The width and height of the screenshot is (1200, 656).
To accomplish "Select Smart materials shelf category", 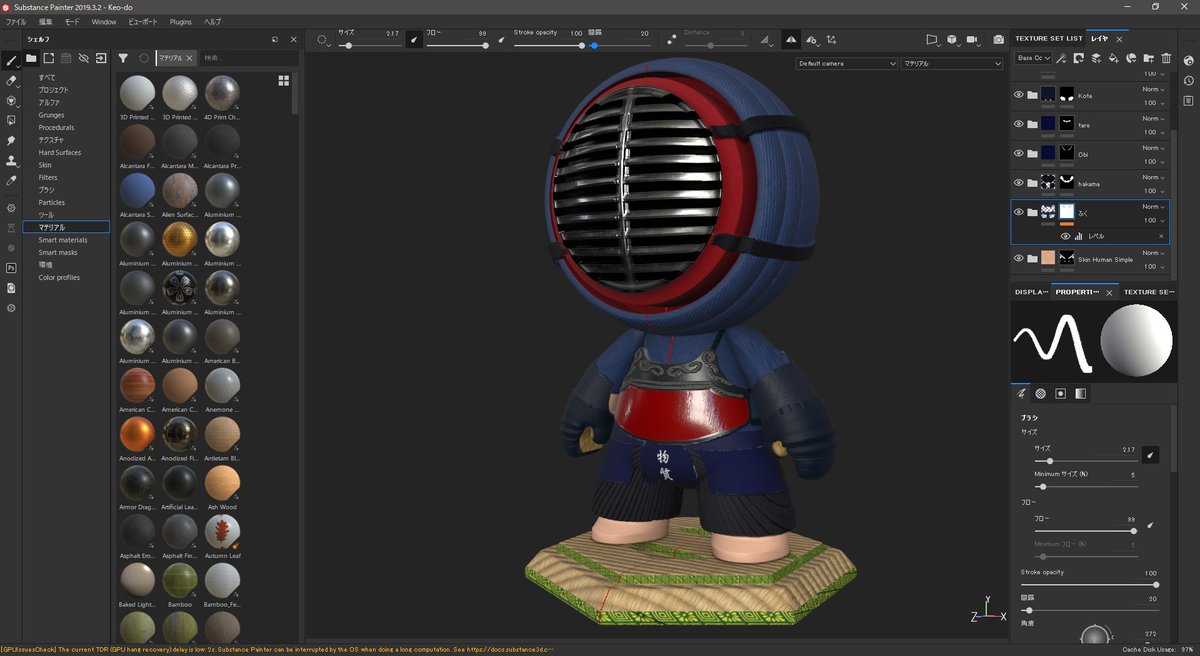I will (63, 240).
